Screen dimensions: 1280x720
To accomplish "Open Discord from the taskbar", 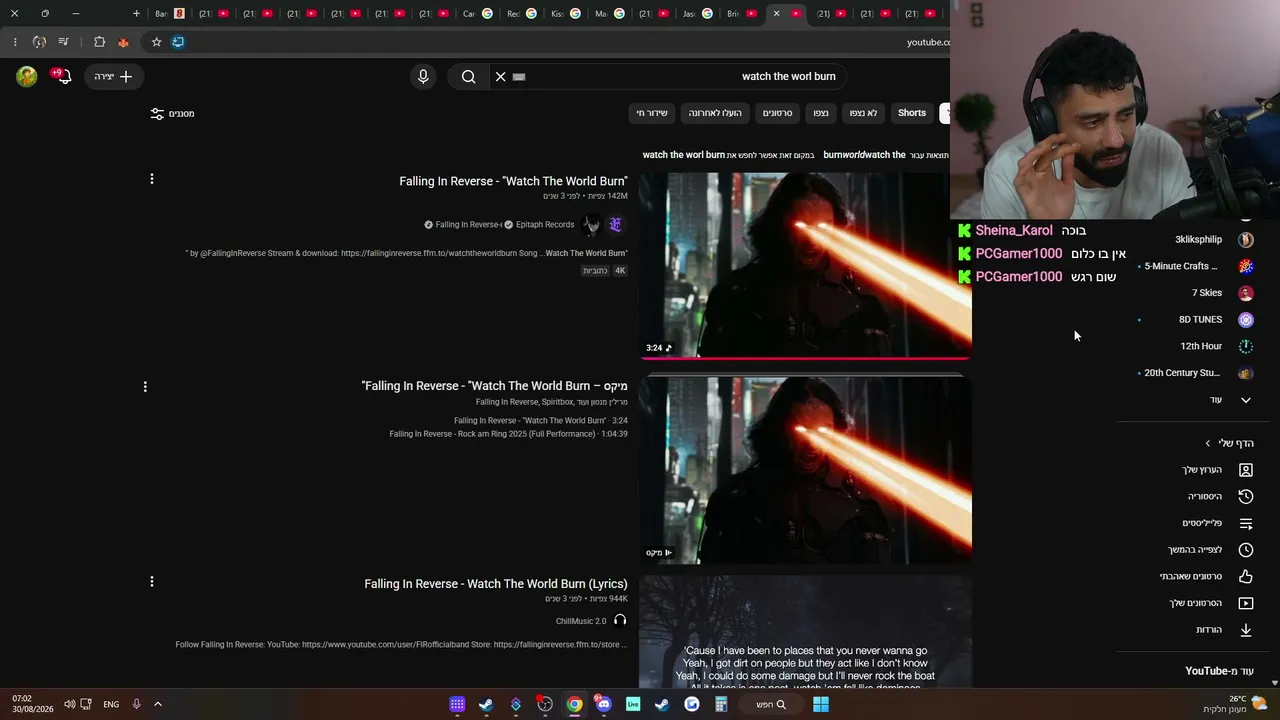I will click(x=603, y=705).
